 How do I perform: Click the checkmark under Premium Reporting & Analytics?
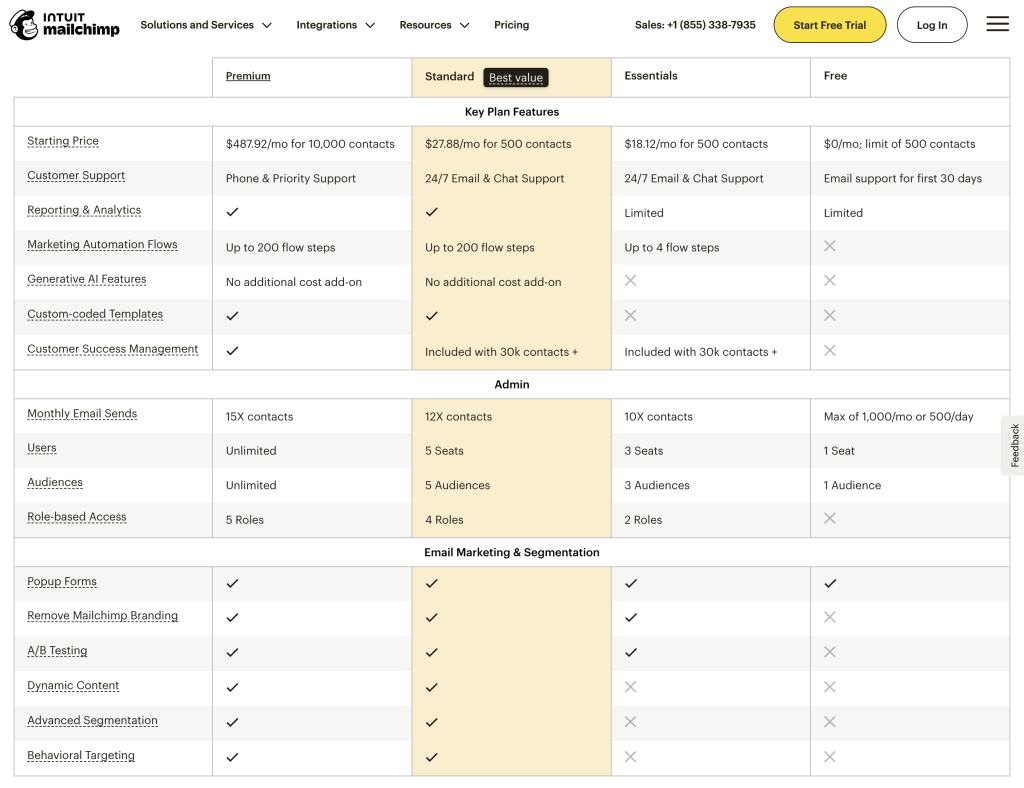point(232,212)
